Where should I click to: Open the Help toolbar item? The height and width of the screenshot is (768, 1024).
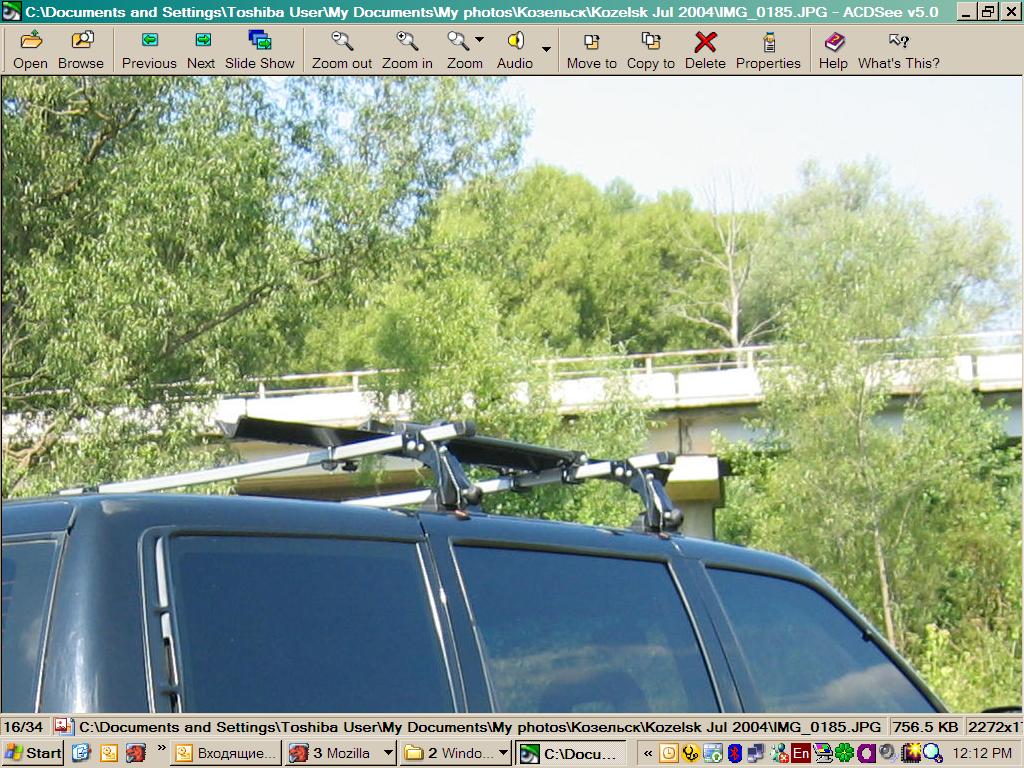[x=833, y=50]
